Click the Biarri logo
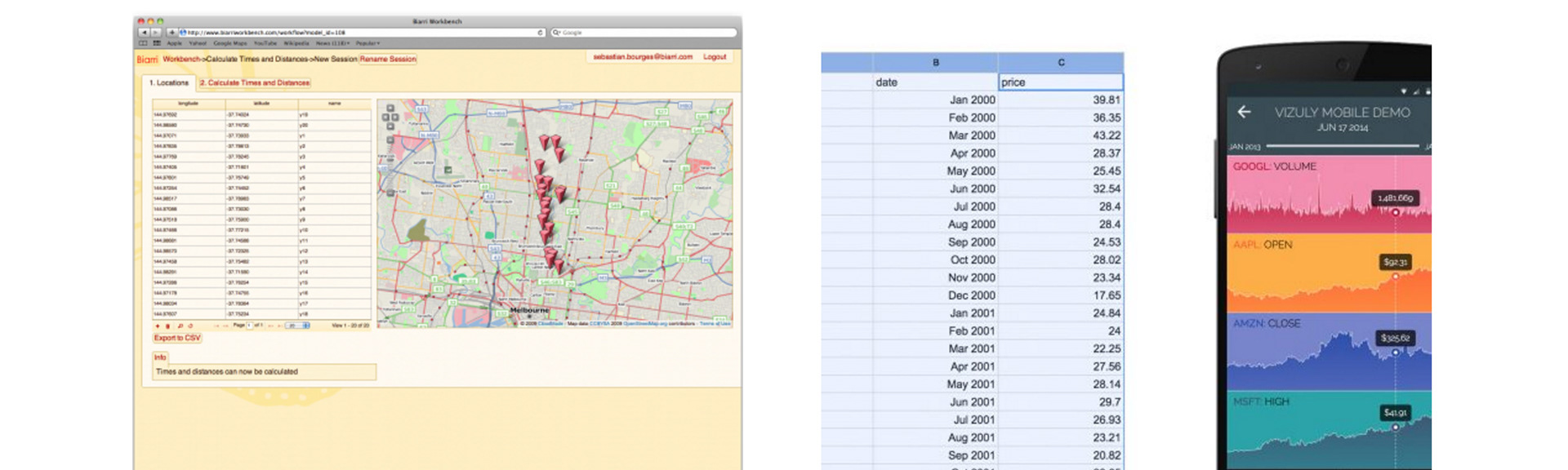This screenshot has height=470, width=1568. (147, 59)
